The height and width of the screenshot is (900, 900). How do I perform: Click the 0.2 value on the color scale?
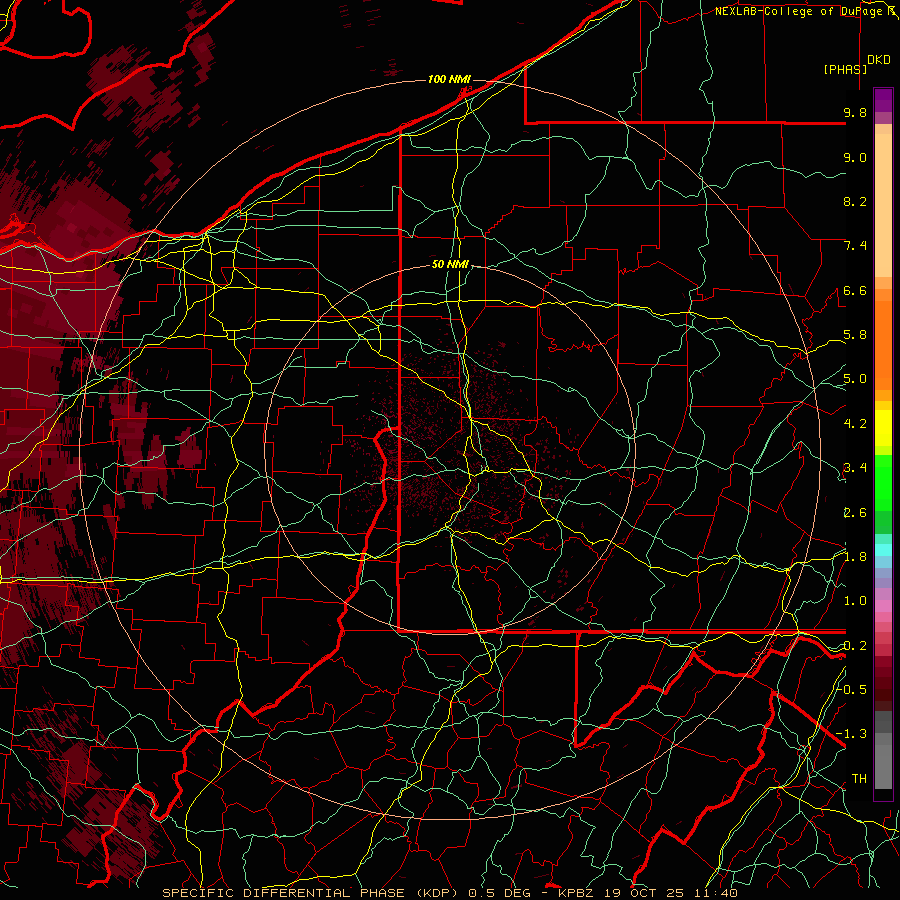click(x=855, y=646)
